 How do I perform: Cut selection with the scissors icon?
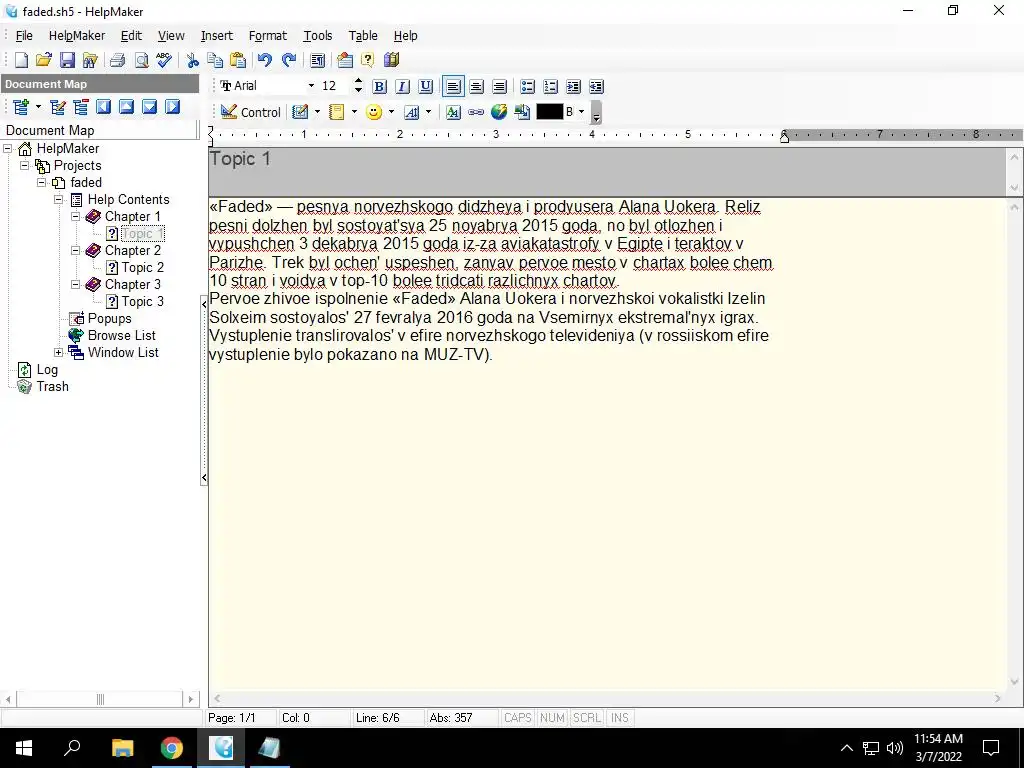click(x=192, y=60)
